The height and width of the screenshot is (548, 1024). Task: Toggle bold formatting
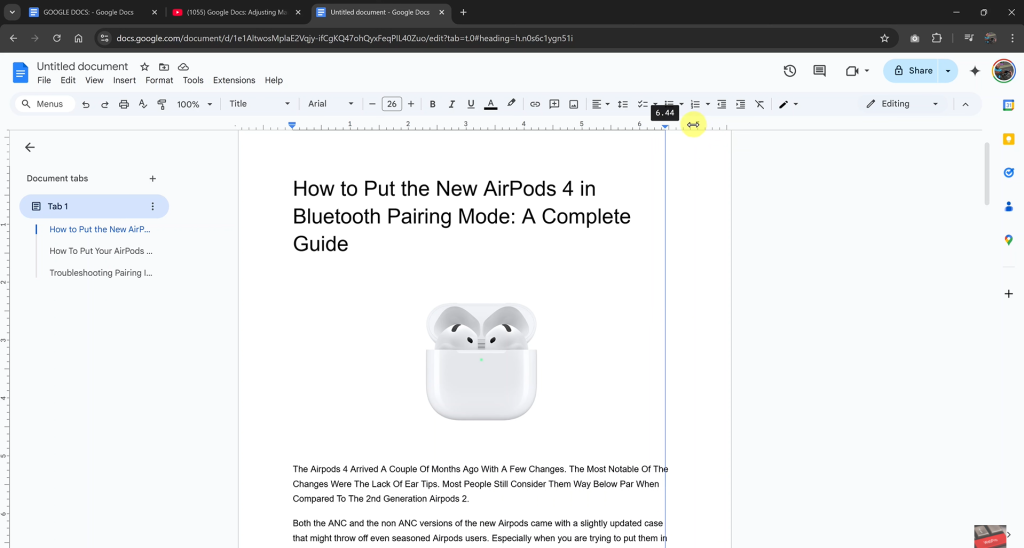432,105
